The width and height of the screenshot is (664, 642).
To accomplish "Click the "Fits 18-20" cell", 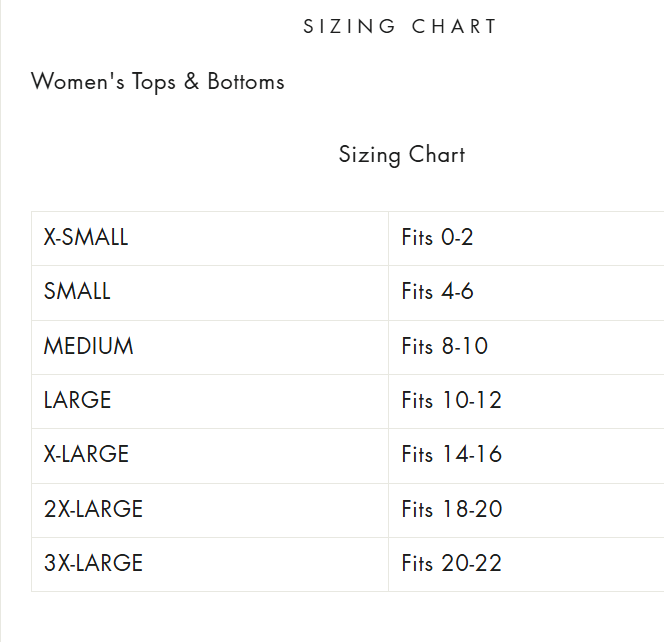I will (x=451, y=510).
